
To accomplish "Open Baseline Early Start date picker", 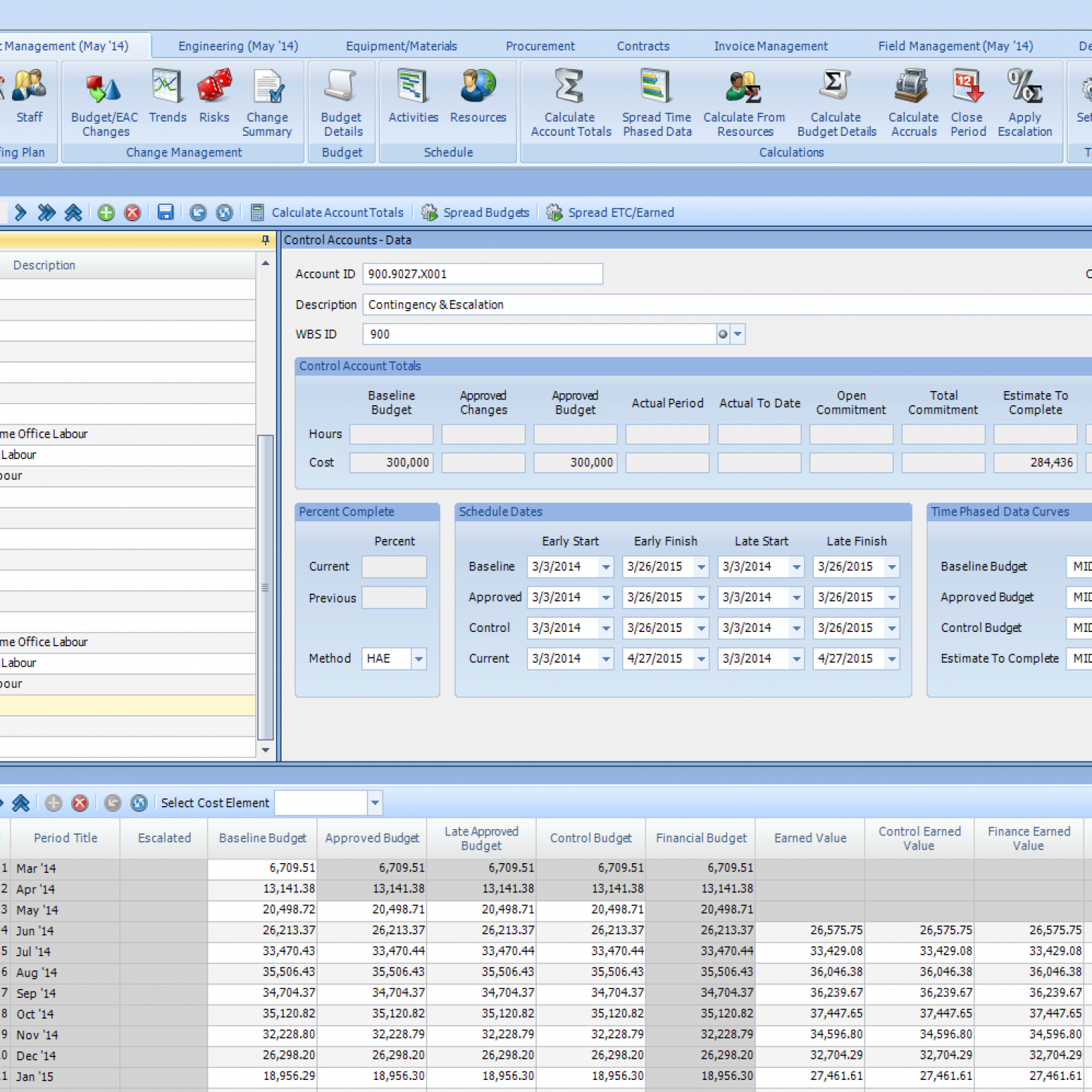I will click(x=606, y=567).
